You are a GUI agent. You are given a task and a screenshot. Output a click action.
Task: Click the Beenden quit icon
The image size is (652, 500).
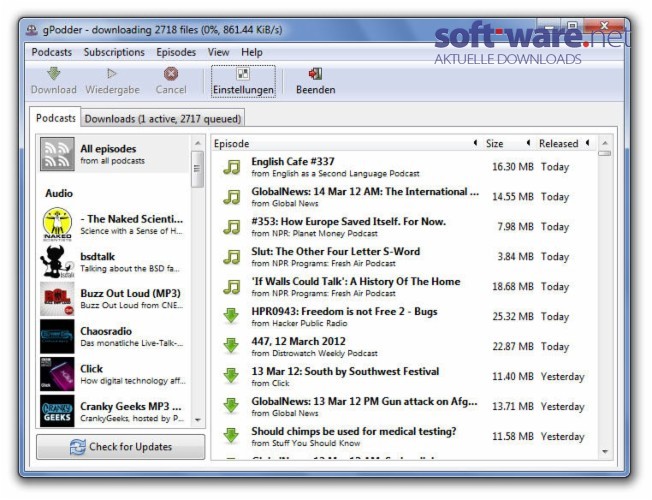315,74
